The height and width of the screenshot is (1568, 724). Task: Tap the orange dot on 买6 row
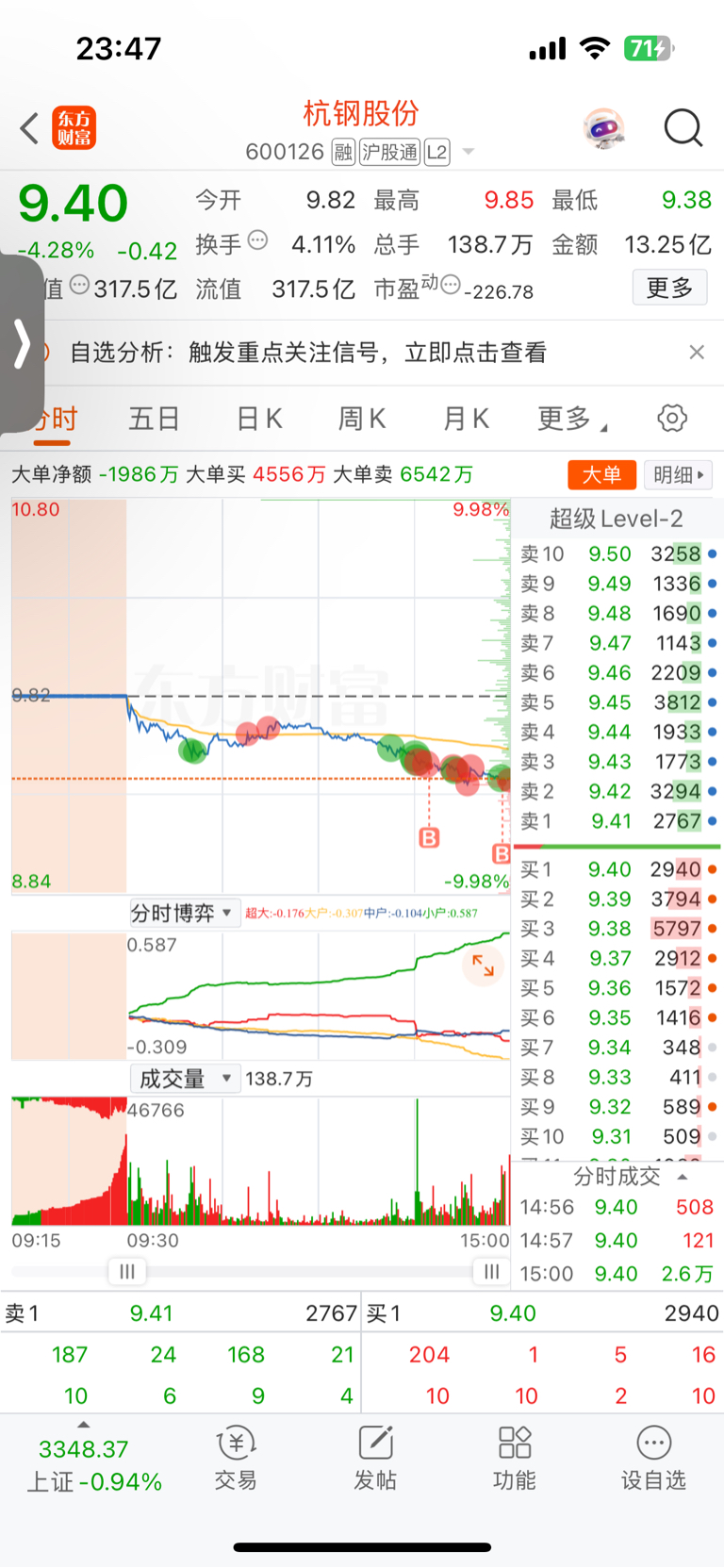[712, 1017]
